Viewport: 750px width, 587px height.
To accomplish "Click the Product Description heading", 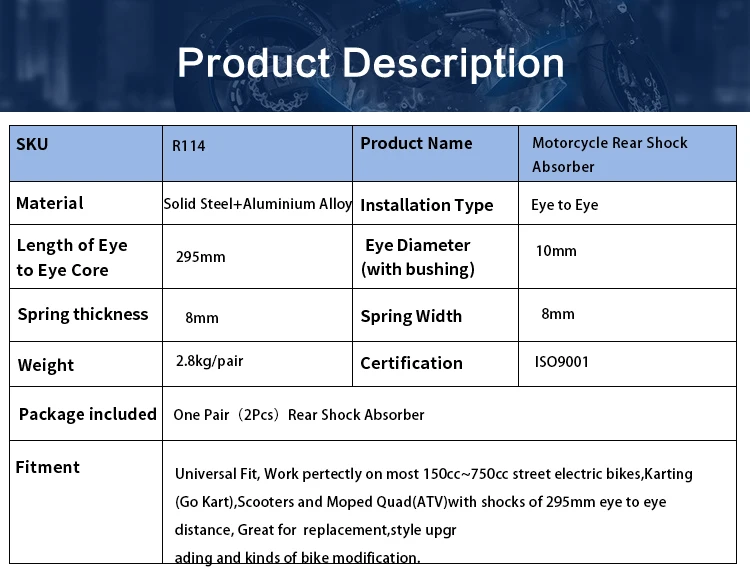I will tap(371, 63).
